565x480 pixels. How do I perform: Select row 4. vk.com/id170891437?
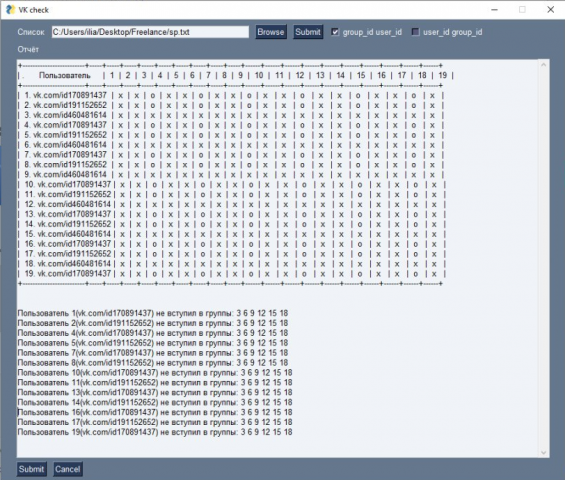click(231, 125)
